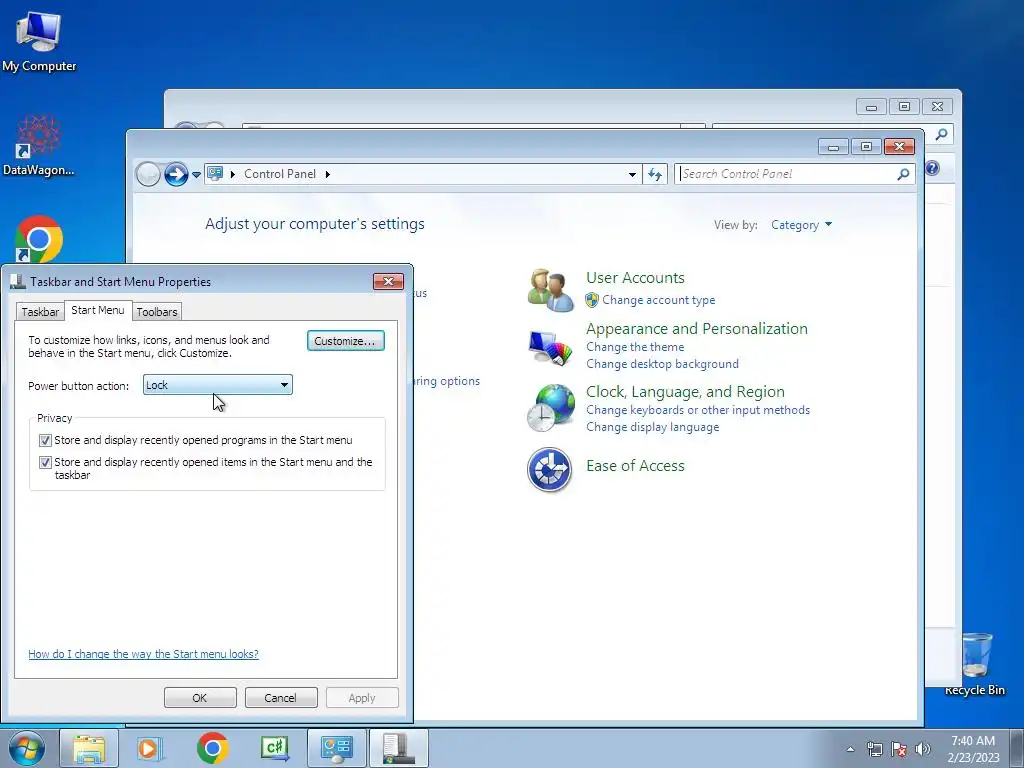Open the User Accounts category icon
1024x768 pixels.
(x=550, y=290)
